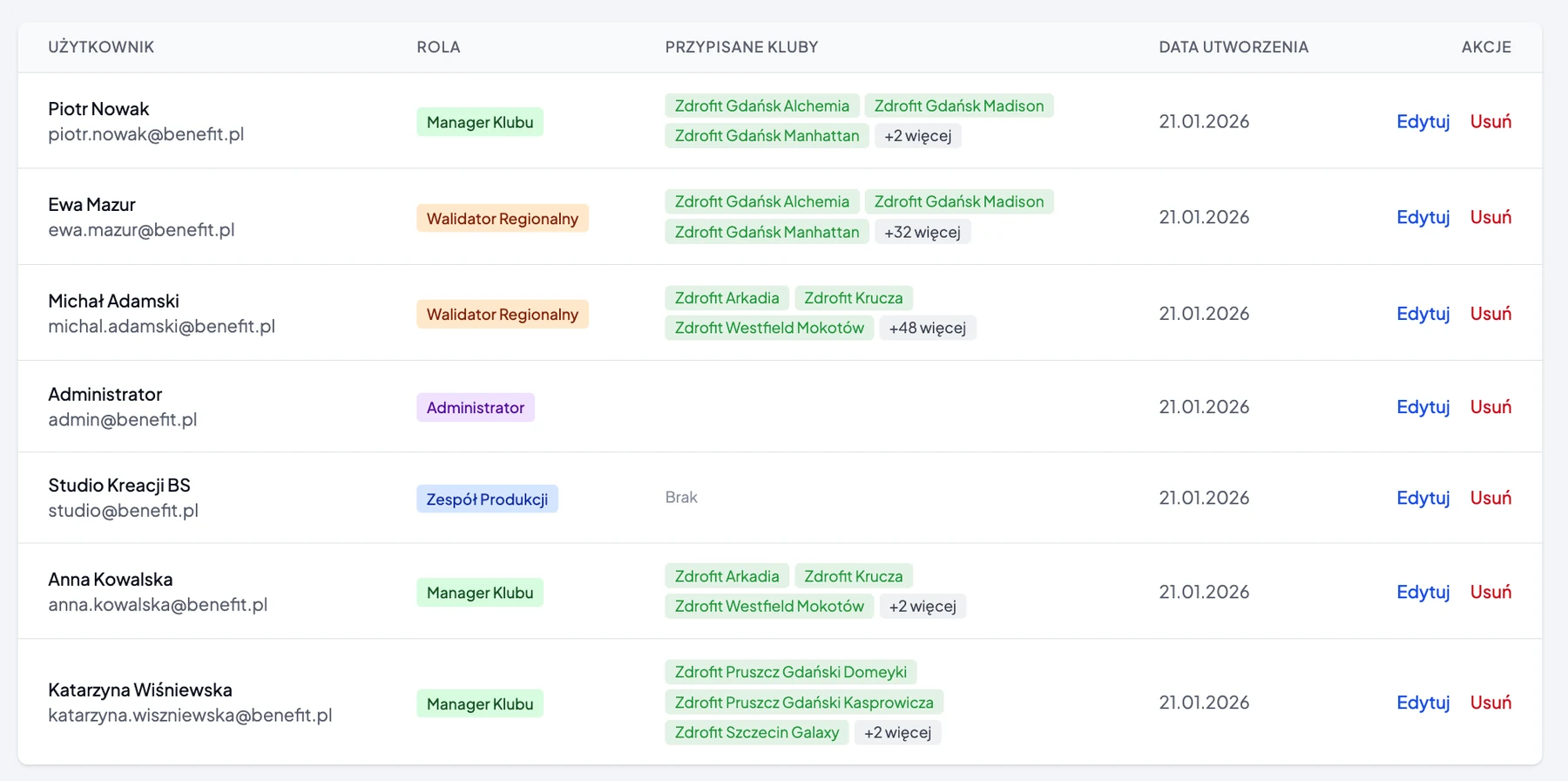
Task: Edit user Piotr Nowak
Action: pos(1423,121)
